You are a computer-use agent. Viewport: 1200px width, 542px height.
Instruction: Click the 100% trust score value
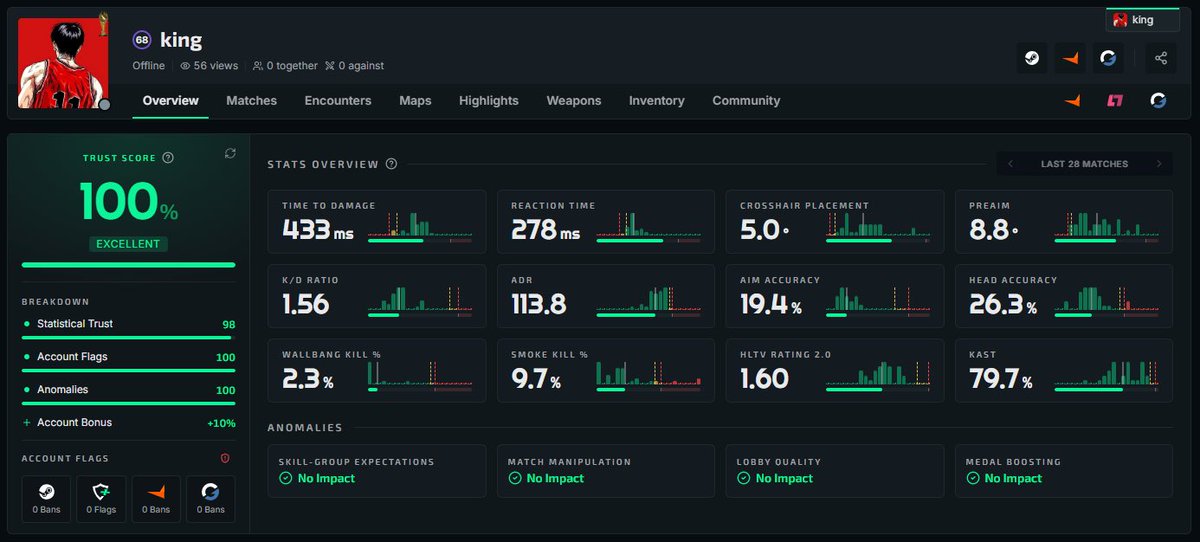[129, 201]
